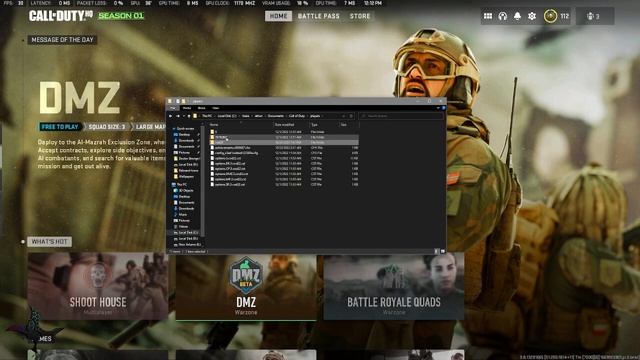Open the View ribbon tab in Explorer
The image size is (640, 360).
coord(216,108)
